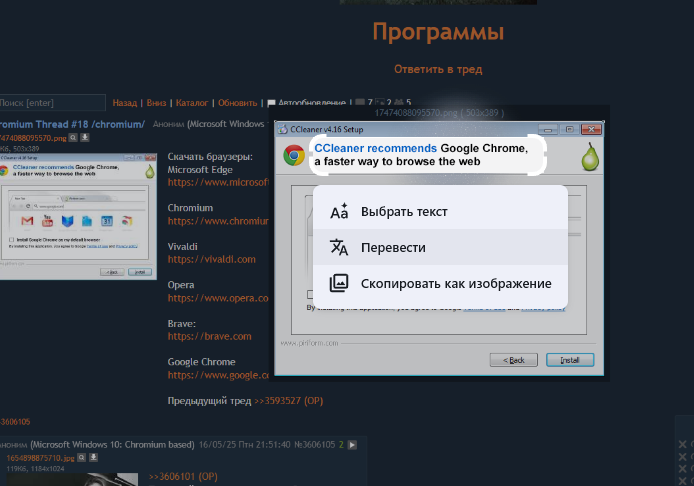Click download icon next to 17474088095570.png
694x486 pixels.
tap(85, 138)
